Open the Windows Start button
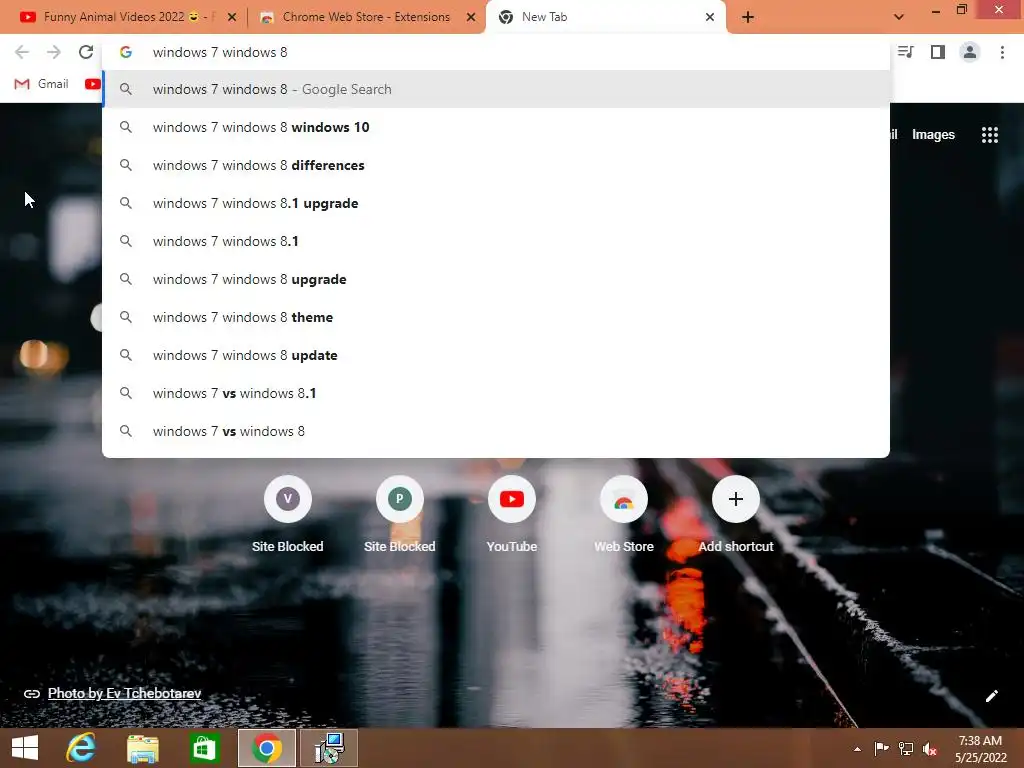The width and height of the screenshot is (1024, 768). click(x=25, y=748)
